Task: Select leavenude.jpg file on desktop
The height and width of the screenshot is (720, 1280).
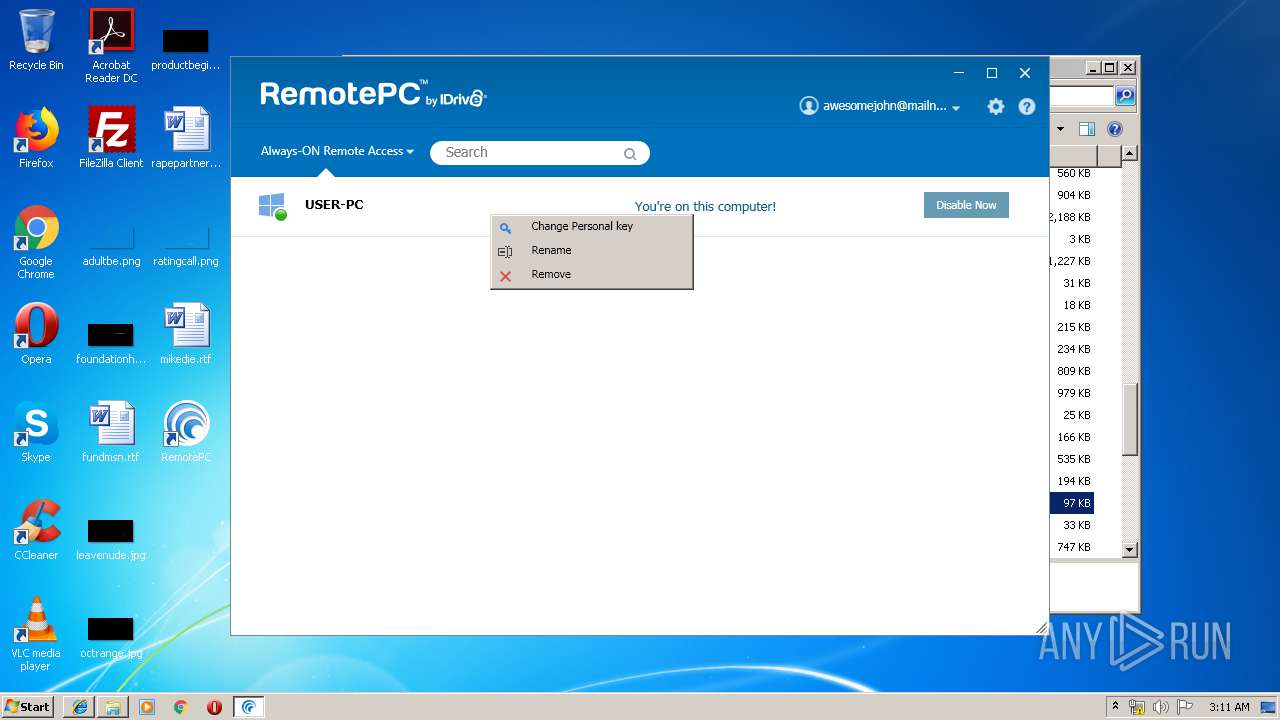Action: click(x=111, y=538)
